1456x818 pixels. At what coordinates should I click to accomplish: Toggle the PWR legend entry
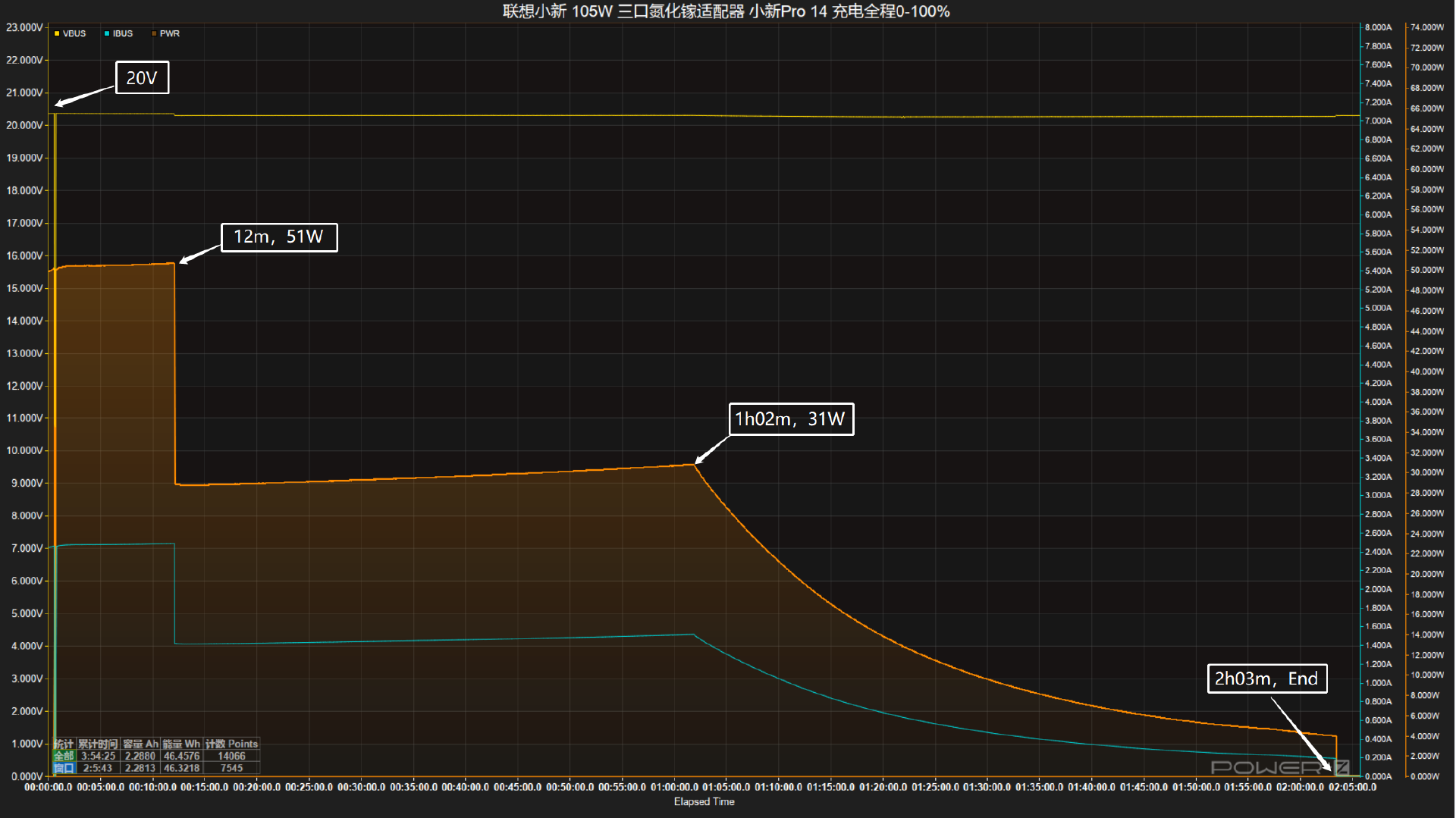pos(165,33)
